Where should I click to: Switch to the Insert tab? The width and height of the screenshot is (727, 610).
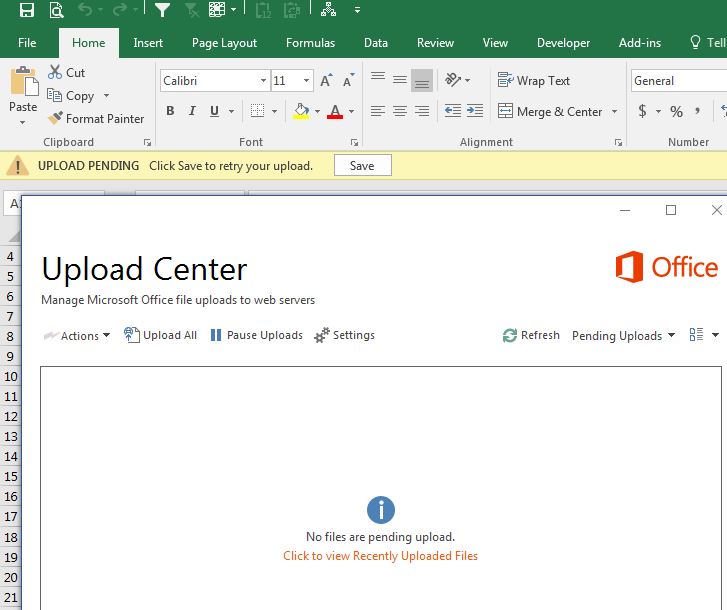pyautogui.click(x=148, y=43)
